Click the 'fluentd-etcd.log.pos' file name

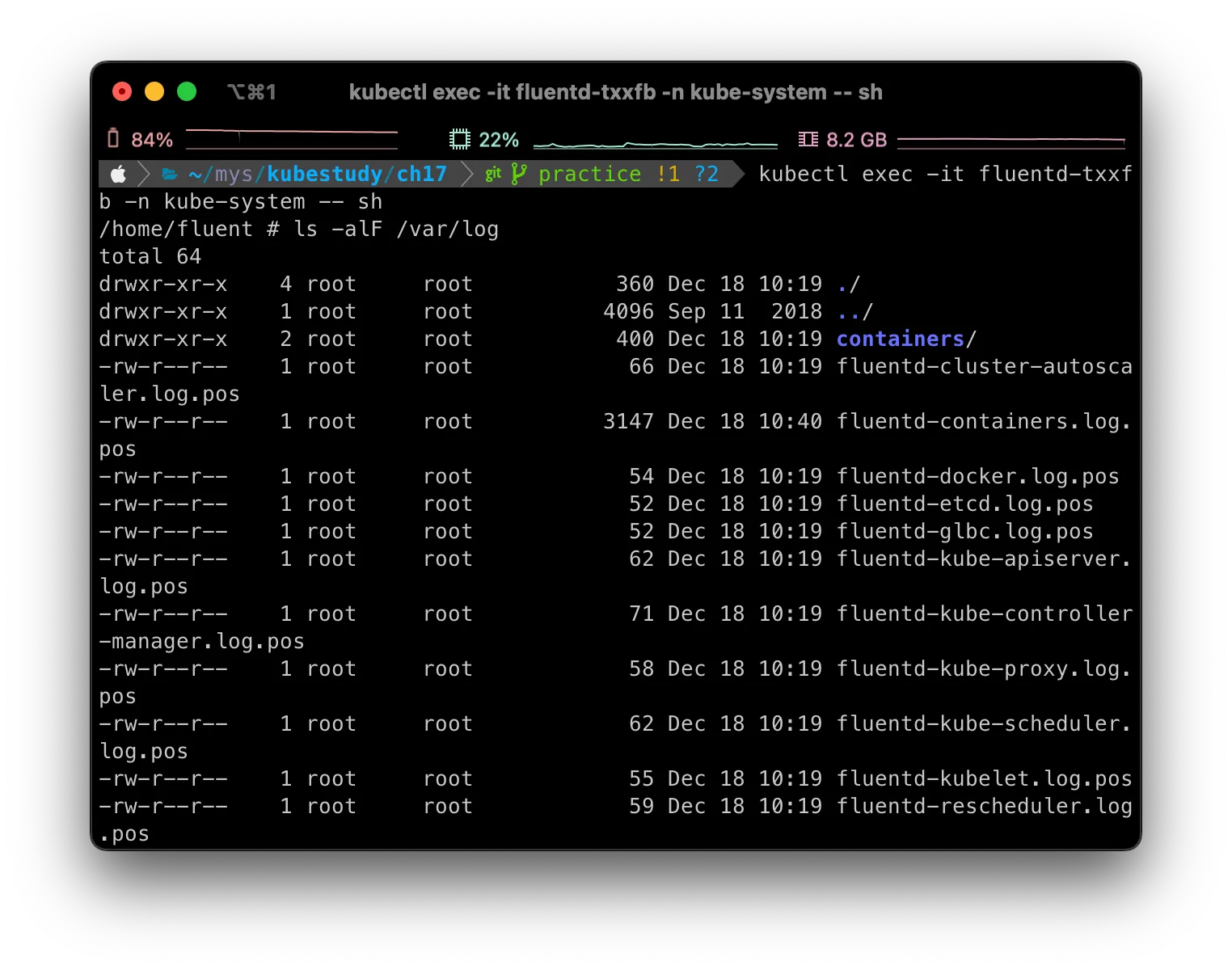(965, 504)
